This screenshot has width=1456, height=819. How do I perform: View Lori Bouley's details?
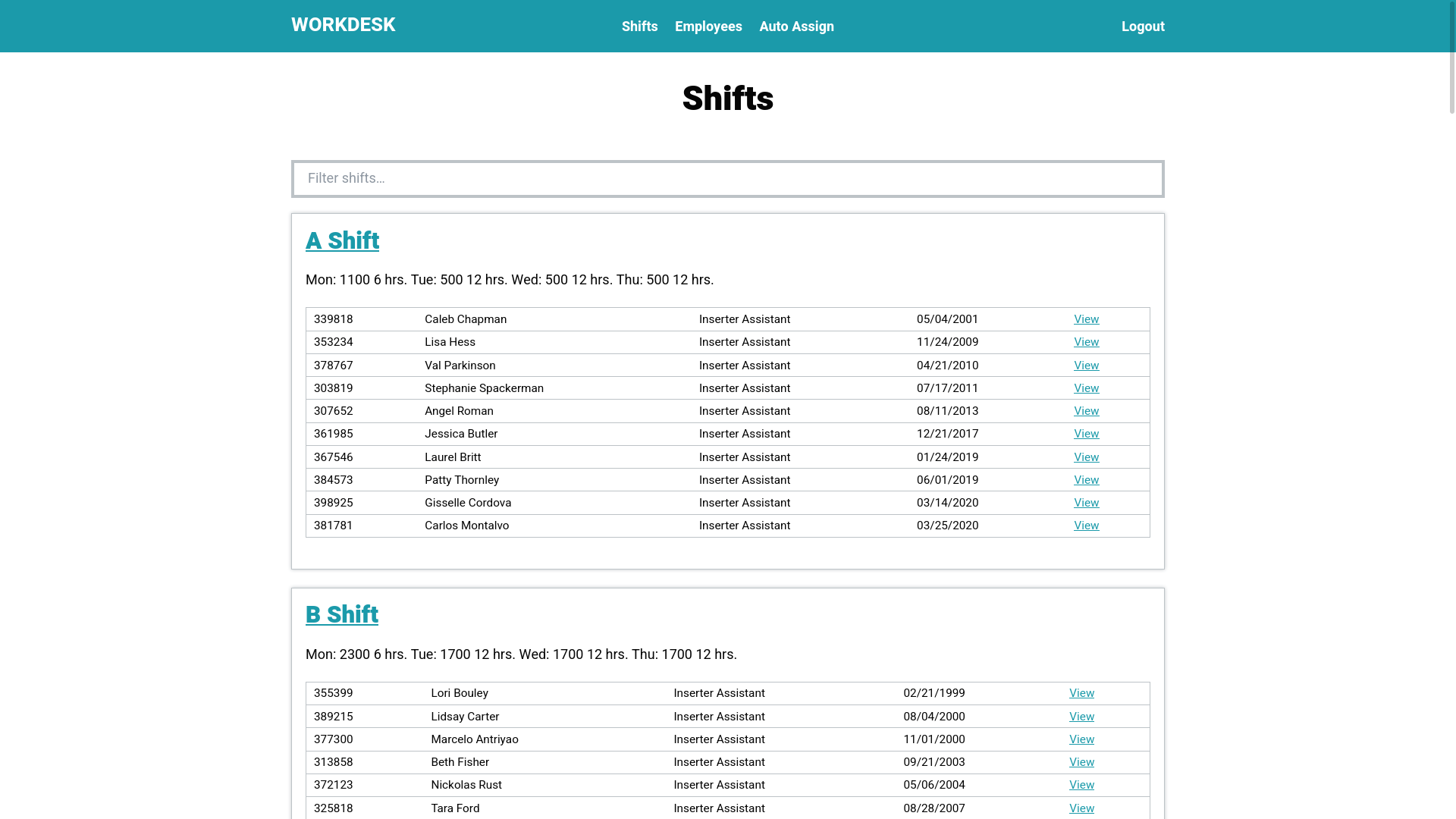tap(1081, 693)
